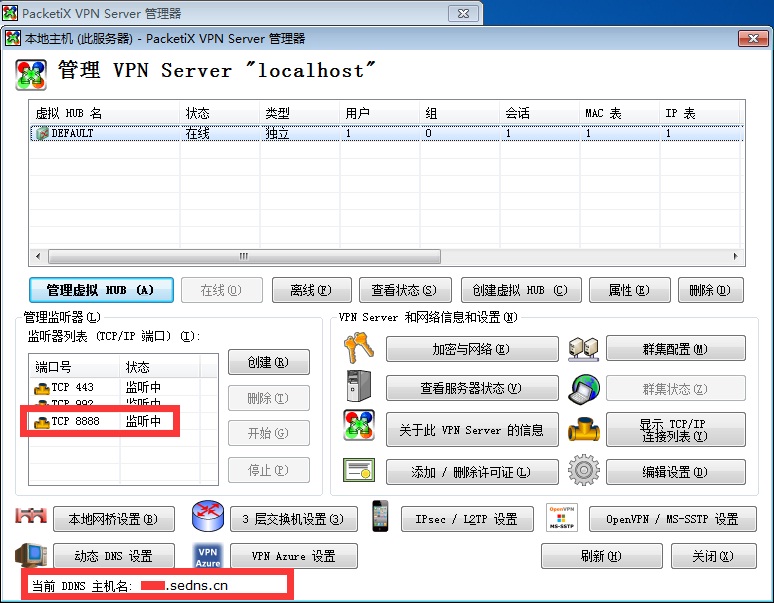Image resolution: width=774 pixels, height=603 pixels.
Task: Click the listener icon for TCP 443
Action: (41, 388)
